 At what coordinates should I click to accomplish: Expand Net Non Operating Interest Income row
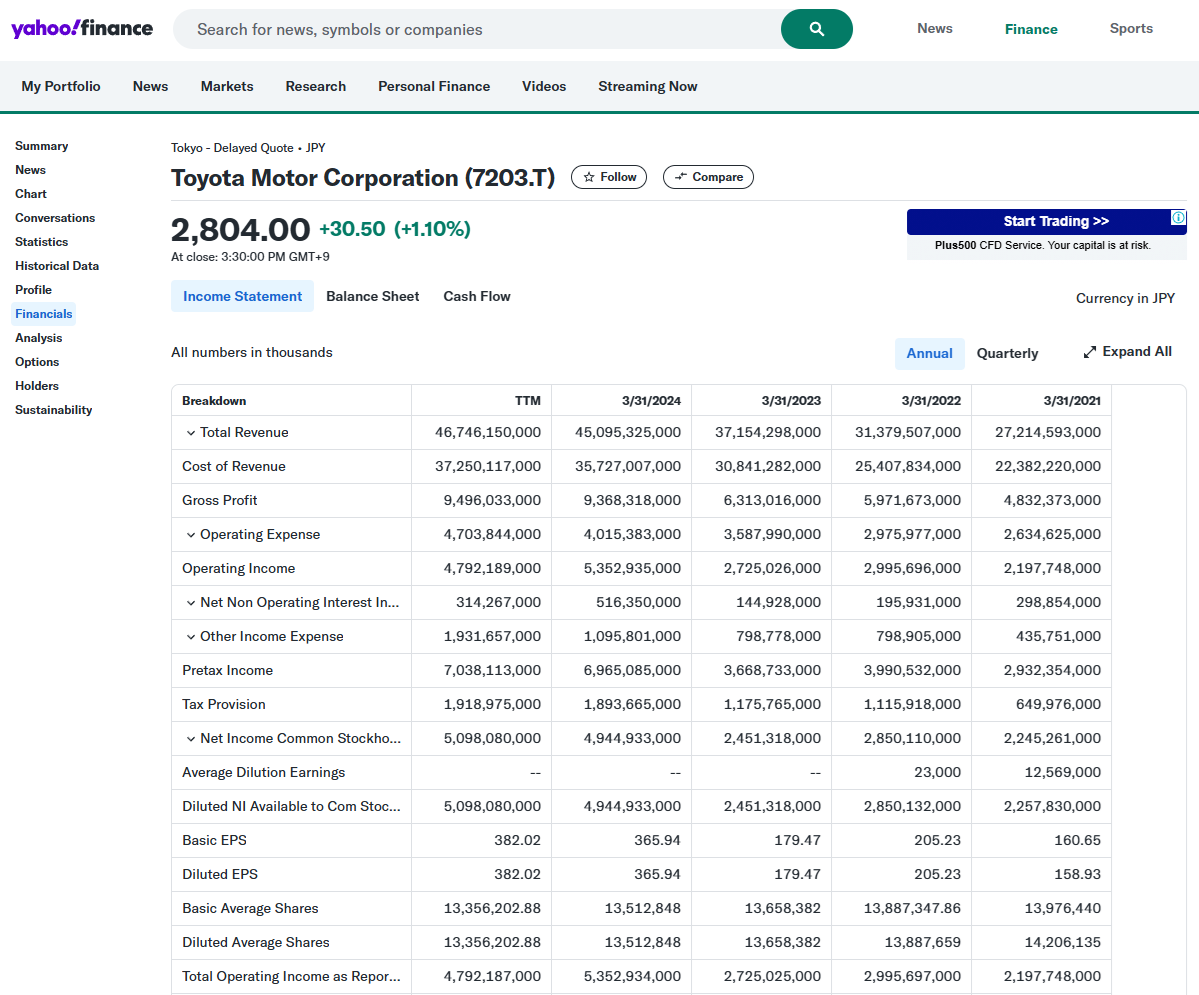(x=191, y=602)
